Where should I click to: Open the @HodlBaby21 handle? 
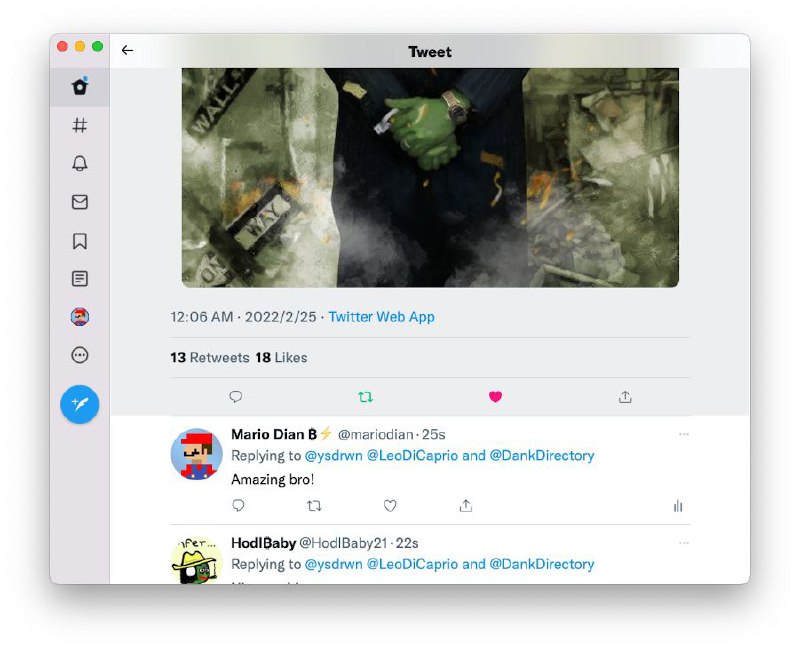click(343, 543)
